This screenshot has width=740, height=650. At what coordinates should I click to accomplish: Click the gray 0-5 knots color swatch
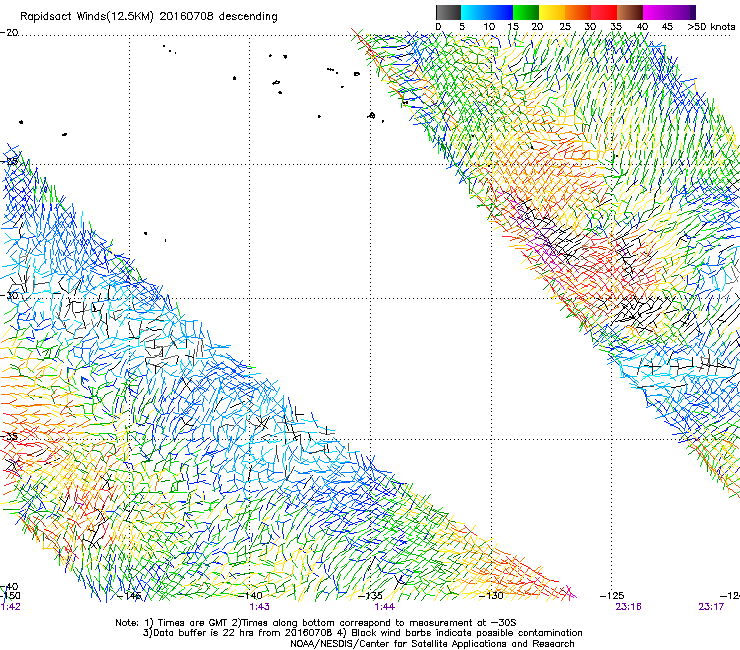pos(448,12)
